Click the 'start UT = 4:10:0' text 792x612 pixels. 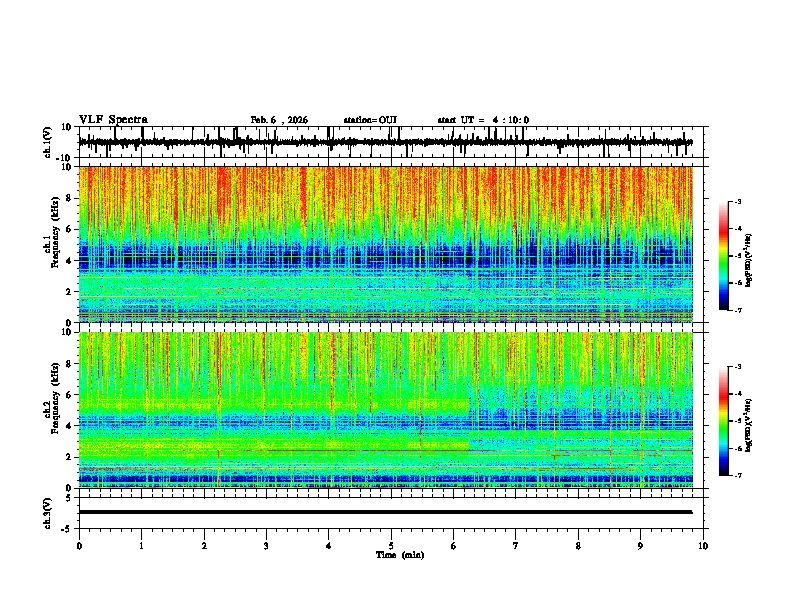(x=483, y=120)
